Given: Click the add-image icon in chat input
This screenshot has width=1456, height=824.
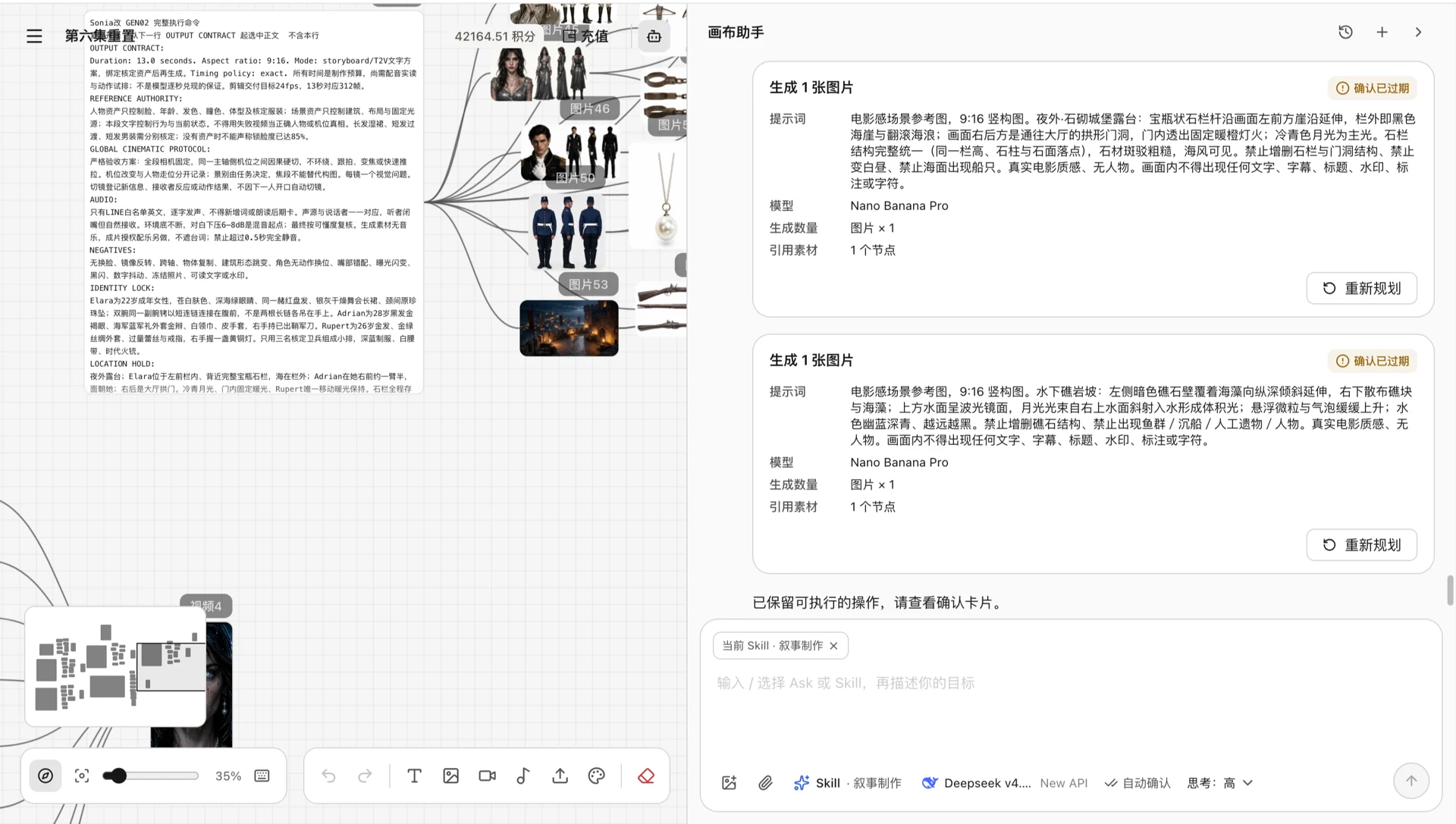Looking at the screenshot, I should coord(729,783).
